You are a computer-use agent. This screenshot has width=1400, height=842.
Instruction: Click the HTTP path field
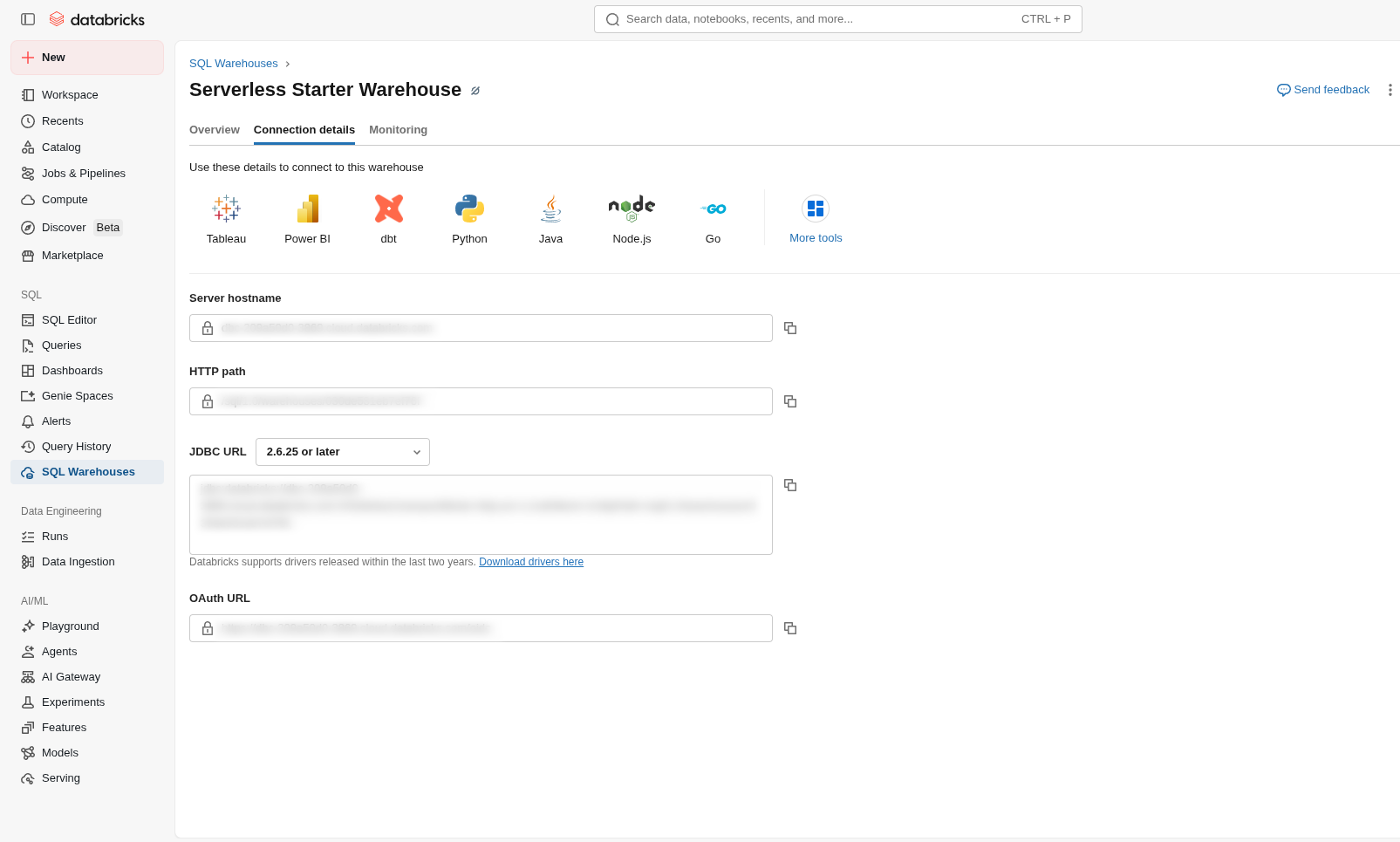pos(481,401)
